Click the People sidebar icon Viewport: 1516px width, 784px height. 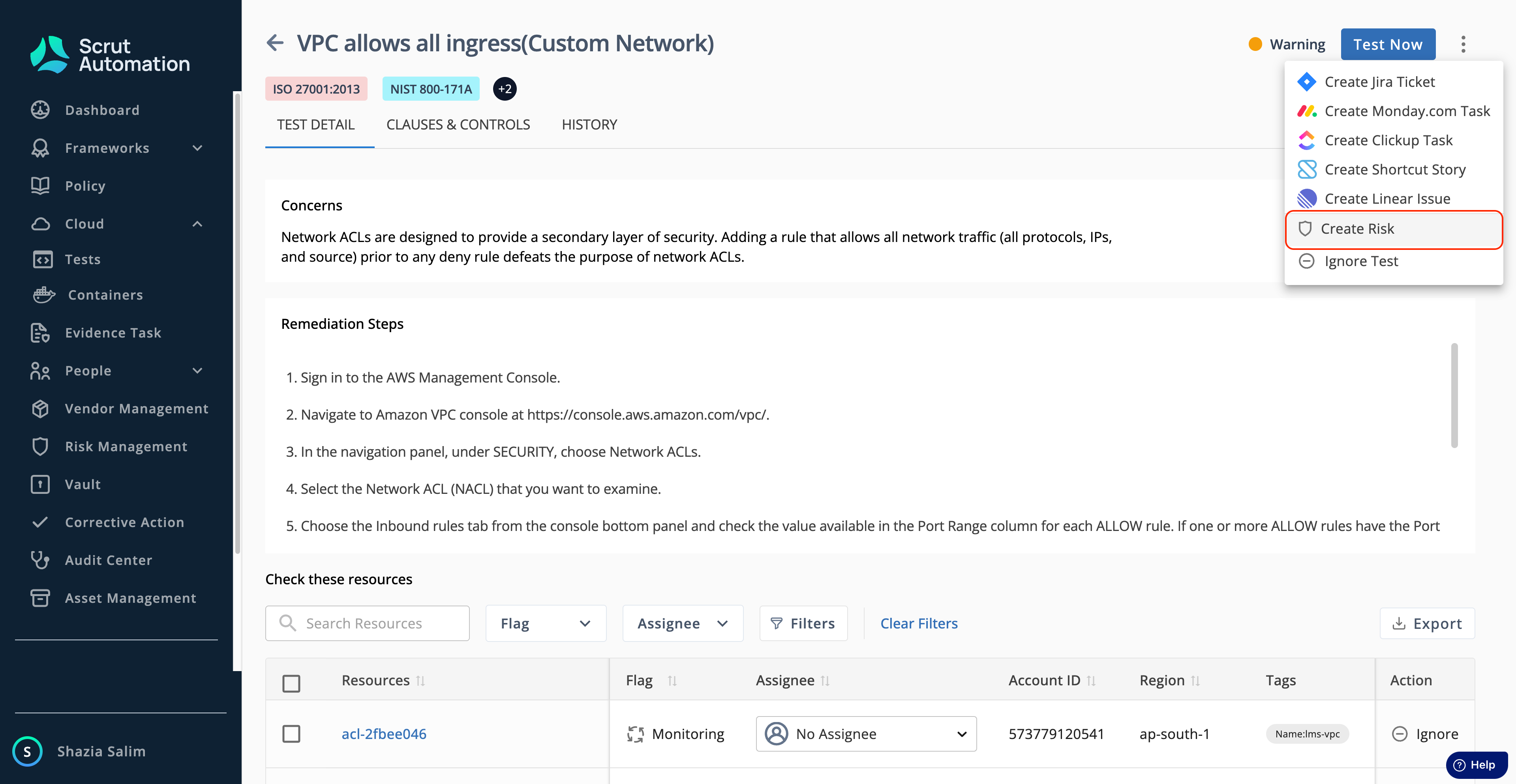40,371
